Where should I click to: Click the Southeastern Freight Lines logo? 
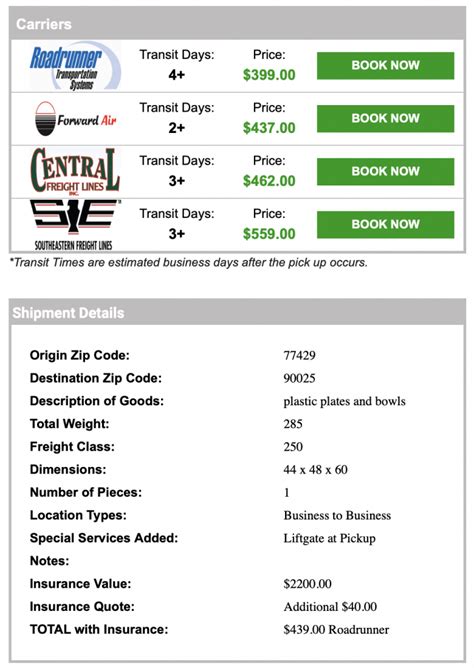point(75,225)
